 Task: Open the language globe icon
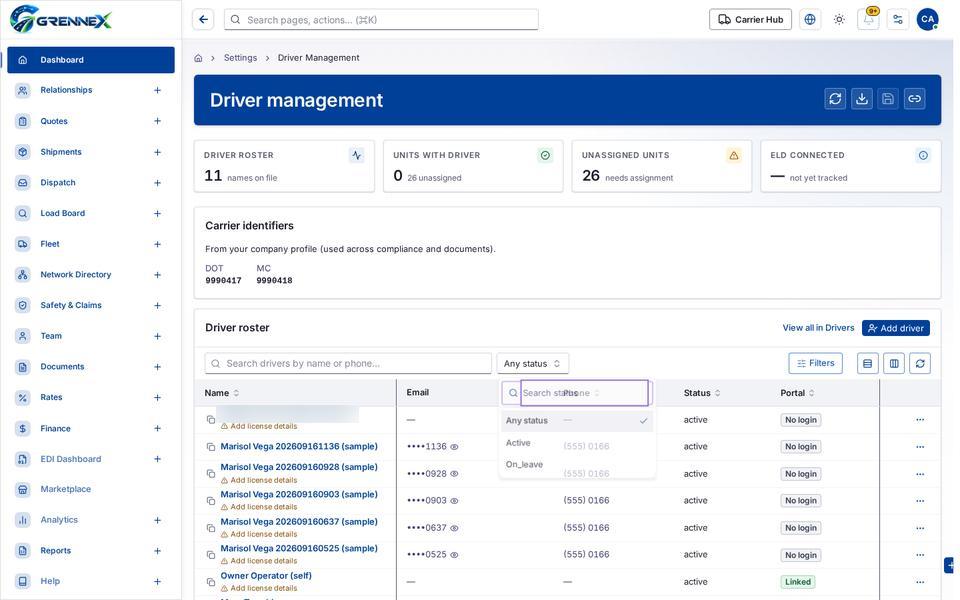point(810,20)
